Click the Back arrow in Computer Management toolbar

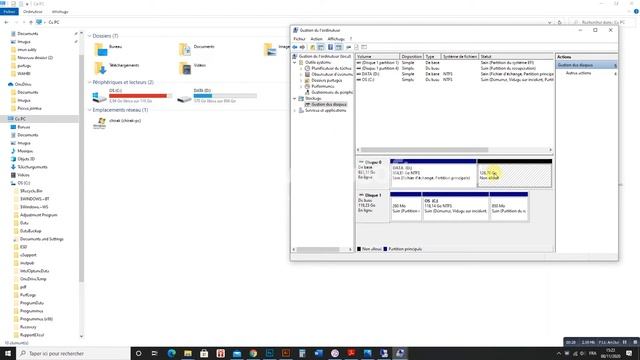[295, 47]
